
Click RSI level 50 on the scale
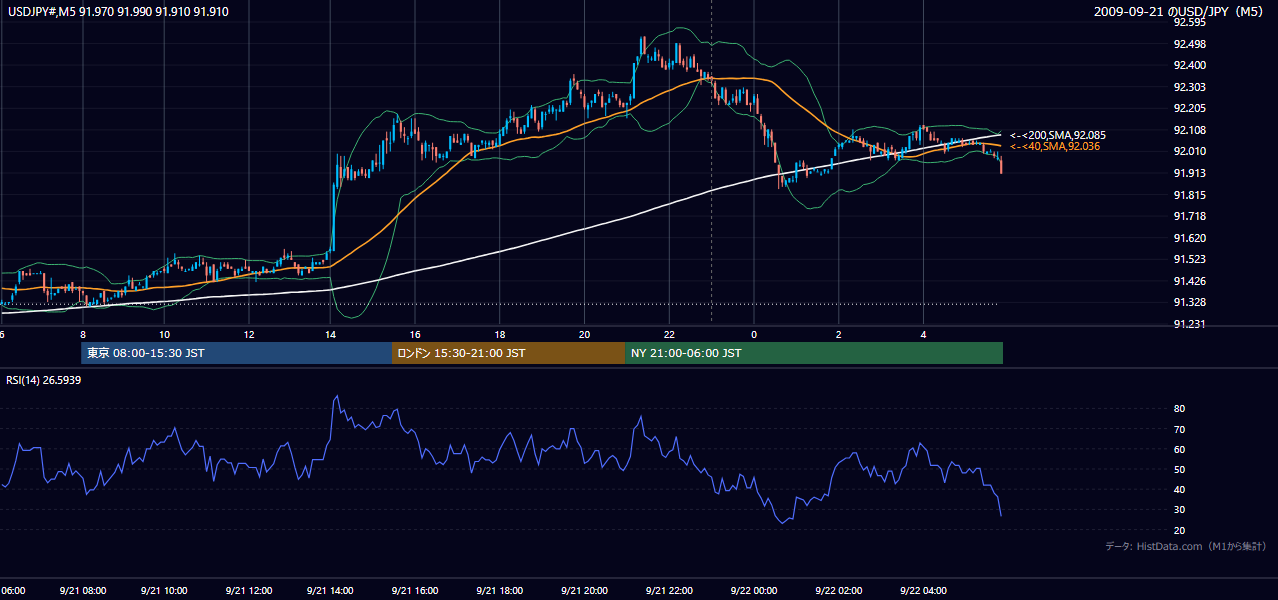(1180, 469)
